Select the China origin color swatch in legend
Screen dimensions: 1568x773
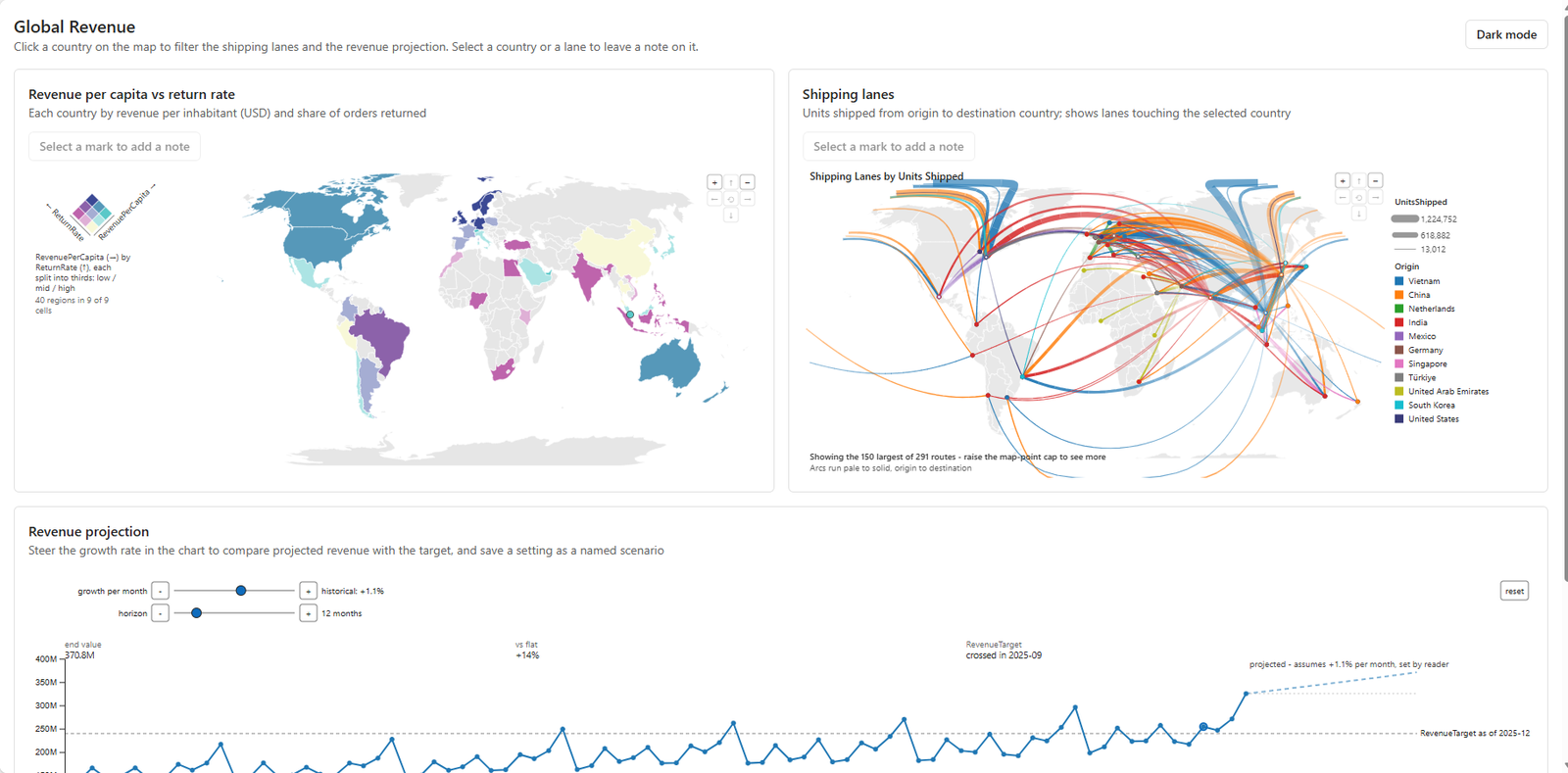(x=1399, y=295)
